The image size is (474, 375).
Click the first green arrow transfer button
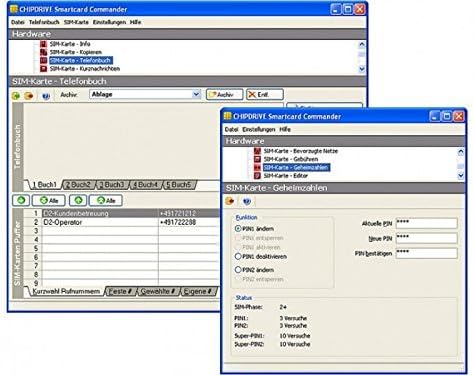pyautogui.click(x=21, y=200)
